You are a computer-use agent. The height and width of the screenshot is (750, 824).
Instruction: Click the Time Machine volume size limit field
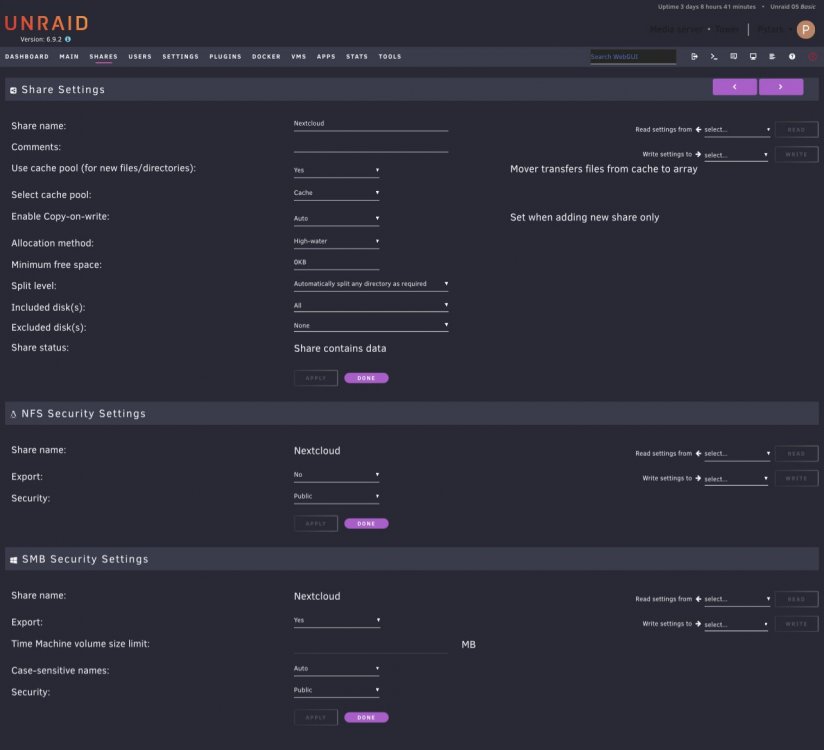point(370,645)
